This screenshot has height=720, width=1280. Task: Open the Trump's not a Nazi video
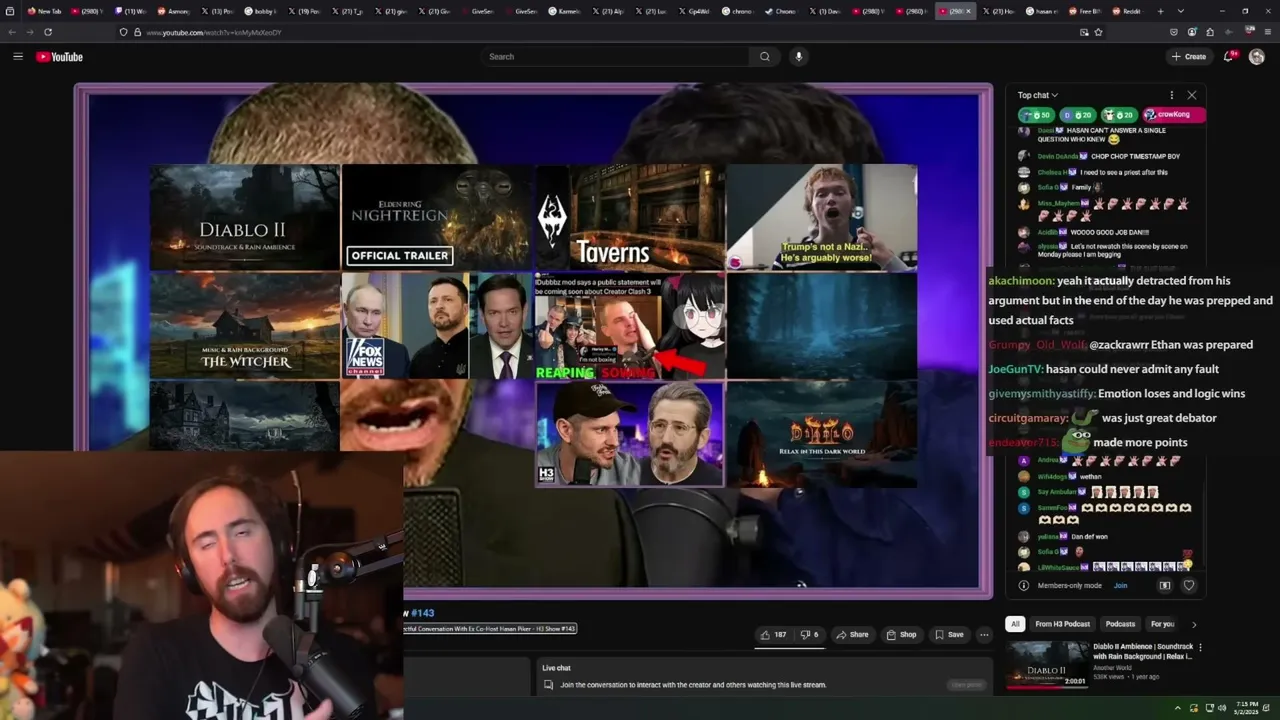coord(822,217)
